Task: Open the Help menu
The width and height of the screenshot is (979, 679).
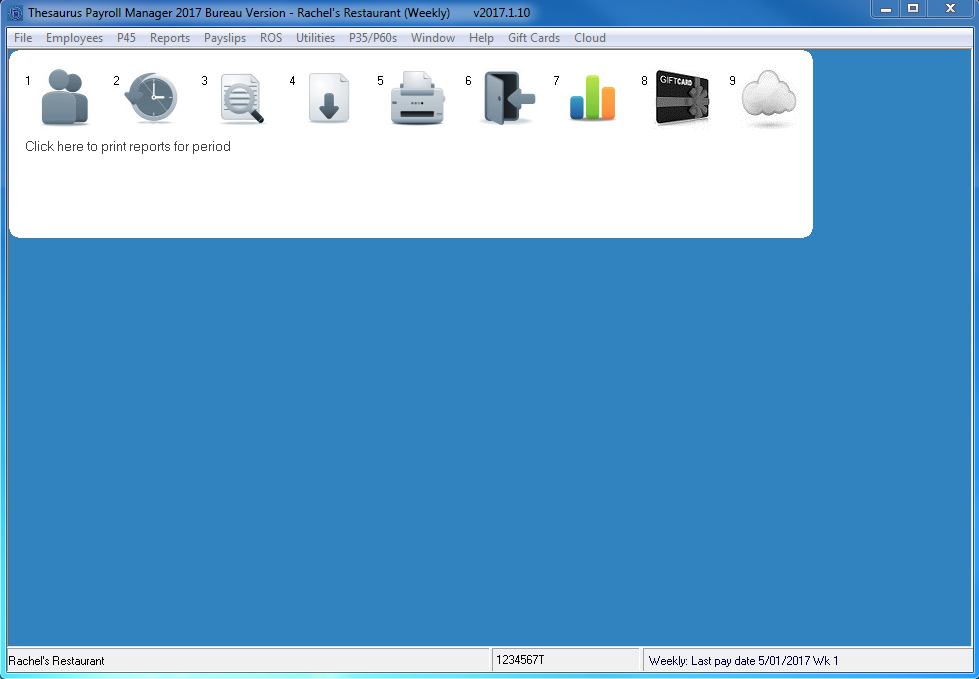Action: coord(481,38)
